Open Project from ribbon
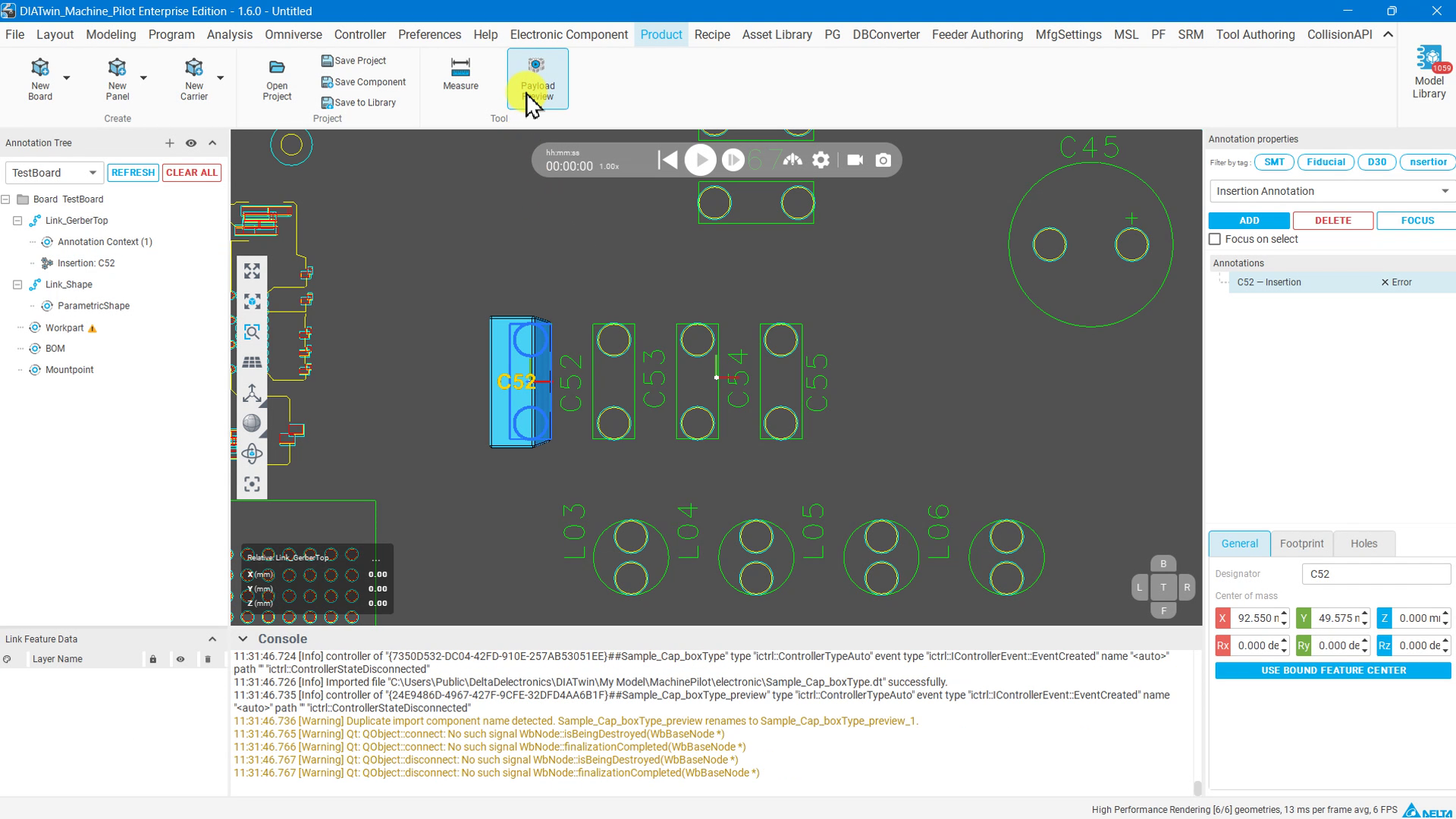The height and width of the screenshot is (819, 1456). coord(277,80)
